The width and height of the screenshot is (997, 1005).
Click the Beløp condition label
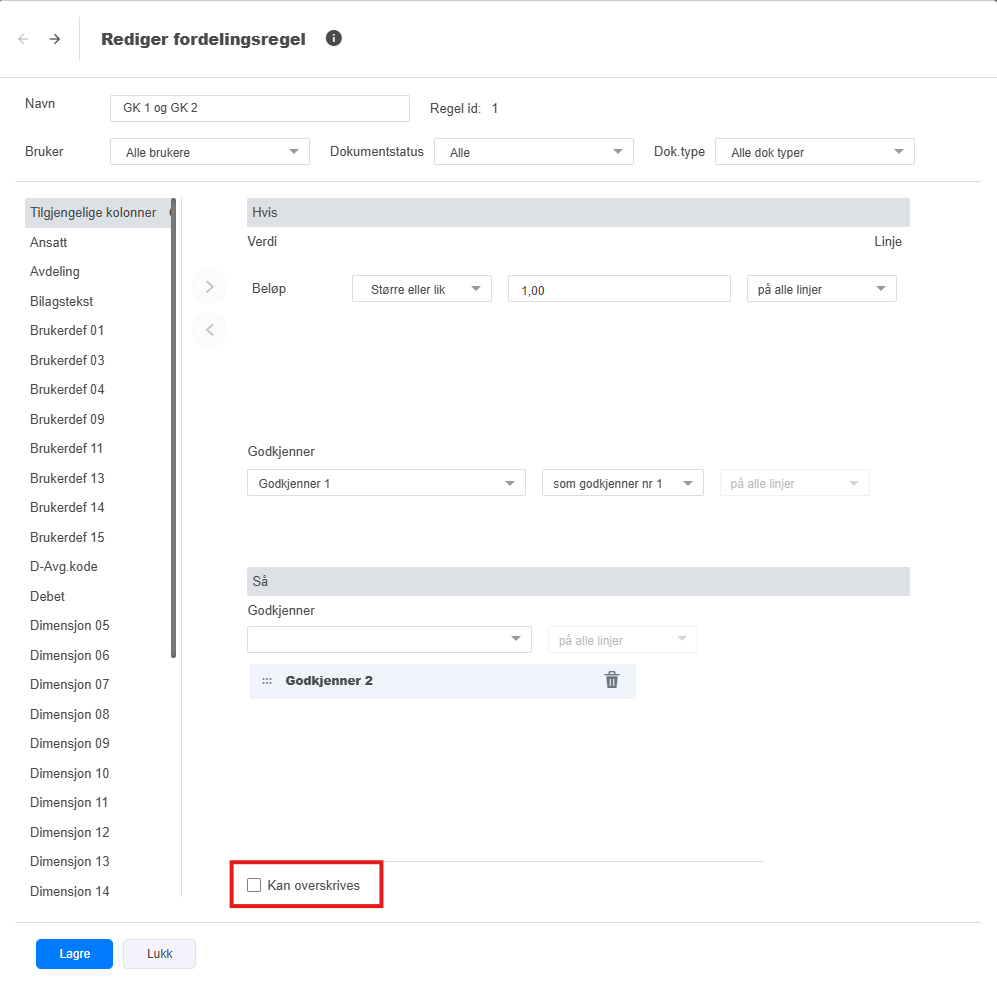click(x=269, y=288)
